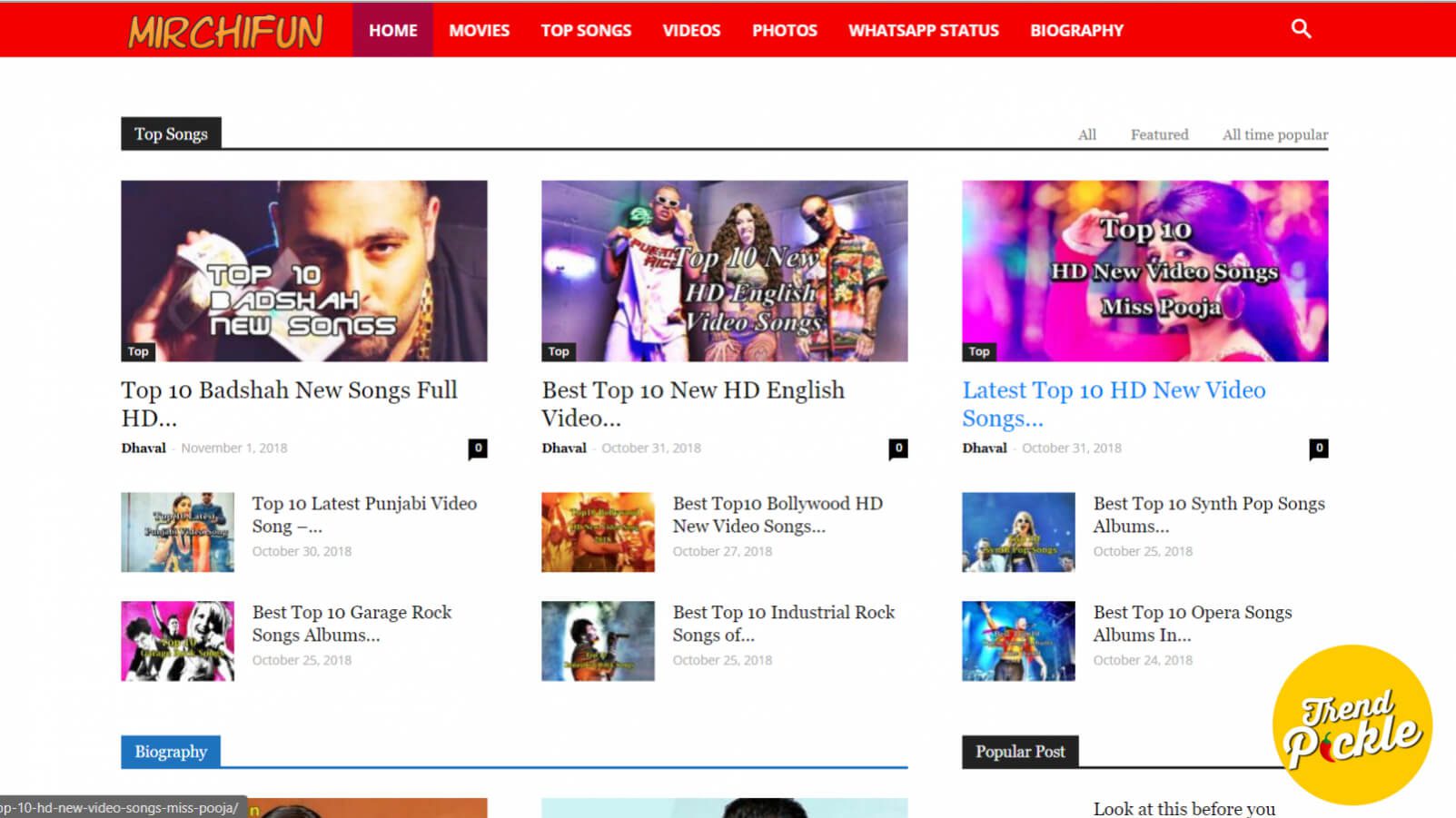Open the search magnifier icon
The height and width of the screenshot is (818, 1456).
(x=1301, y=29)
